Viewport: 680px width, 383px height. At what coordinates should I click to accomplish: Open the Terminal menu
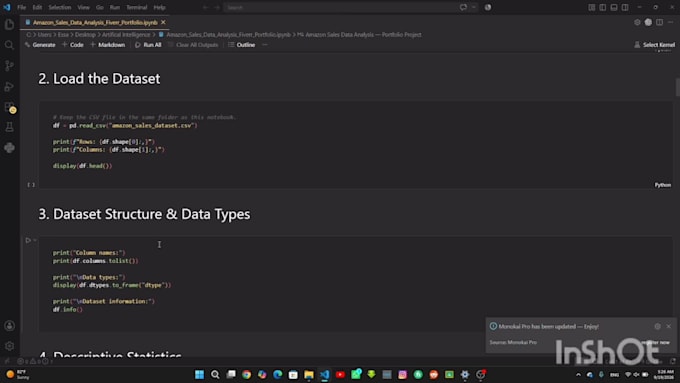click(137, 7)
